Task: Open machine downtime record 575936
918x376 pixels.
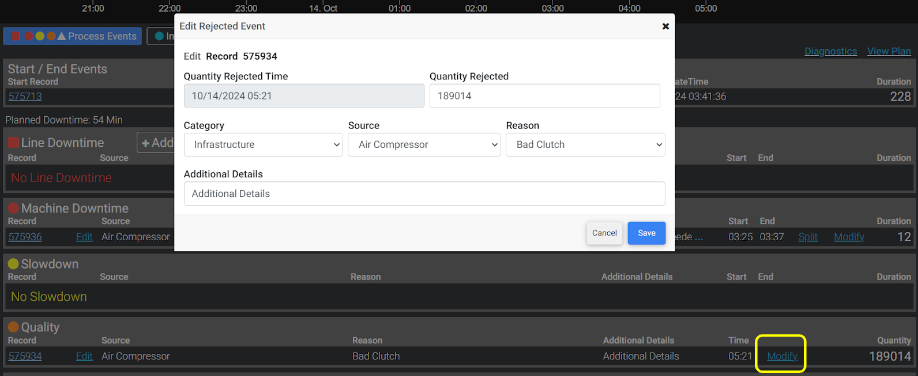Action: [25, 237]
